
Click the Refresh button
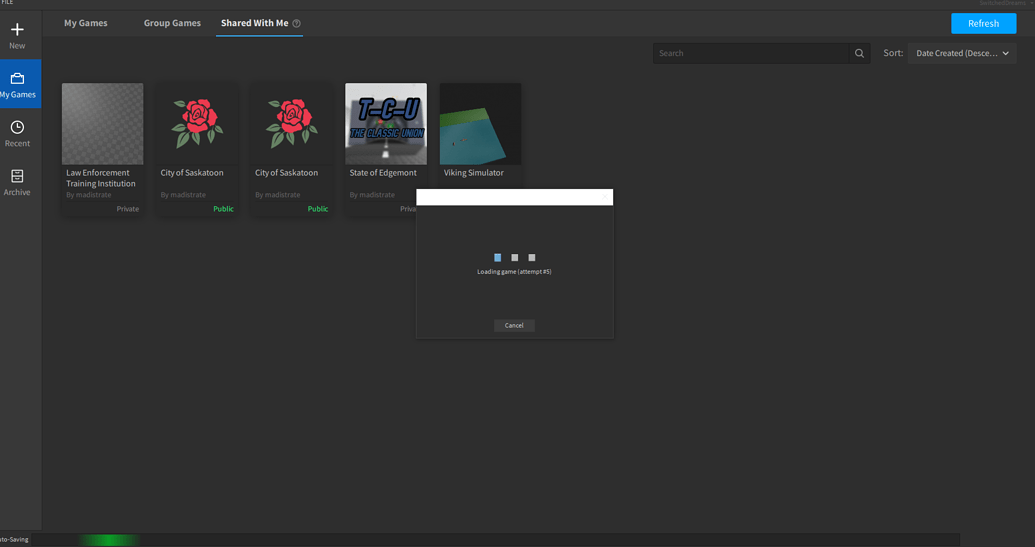click(x=984, y=23)
